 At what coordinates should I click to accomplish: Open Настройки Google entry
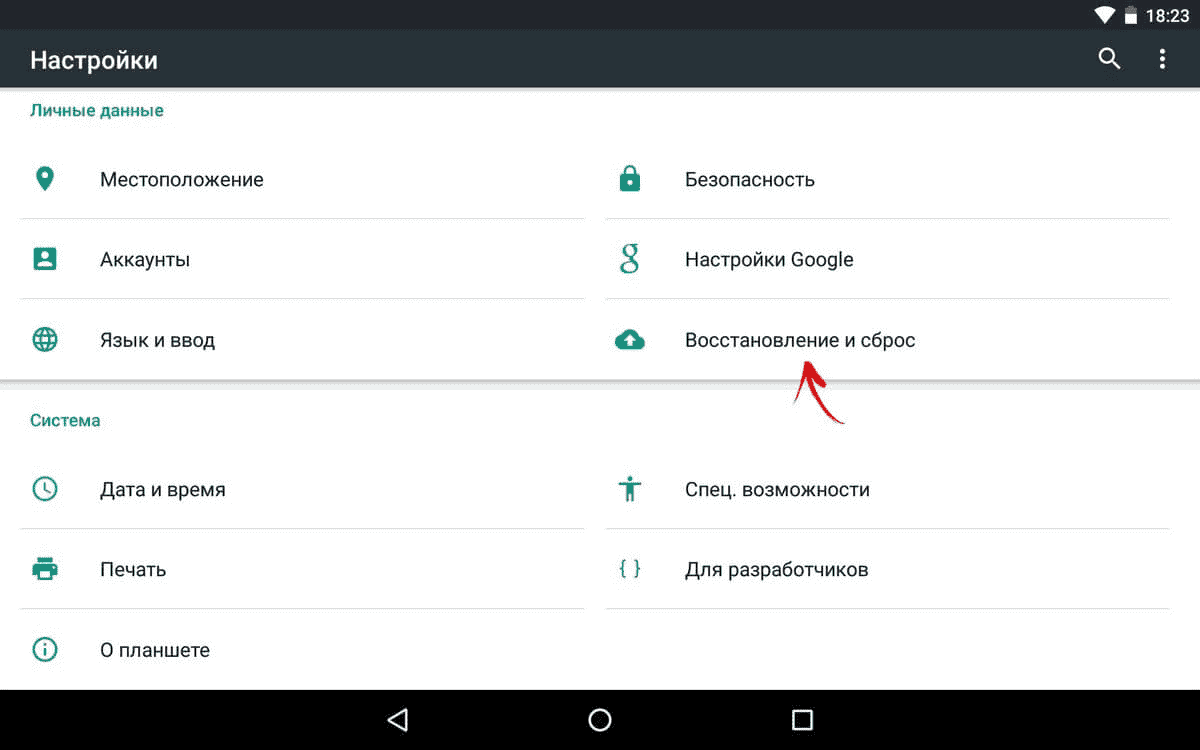(x=887, y=259)
